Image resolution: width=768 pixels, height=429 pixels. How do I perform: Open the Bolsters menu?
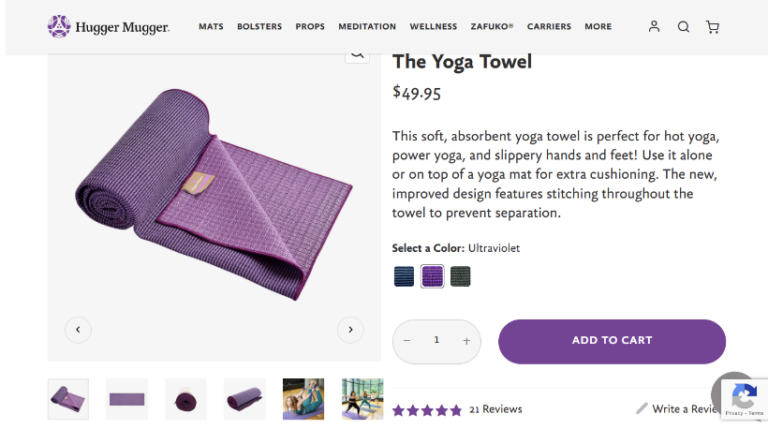pos(259,27)
